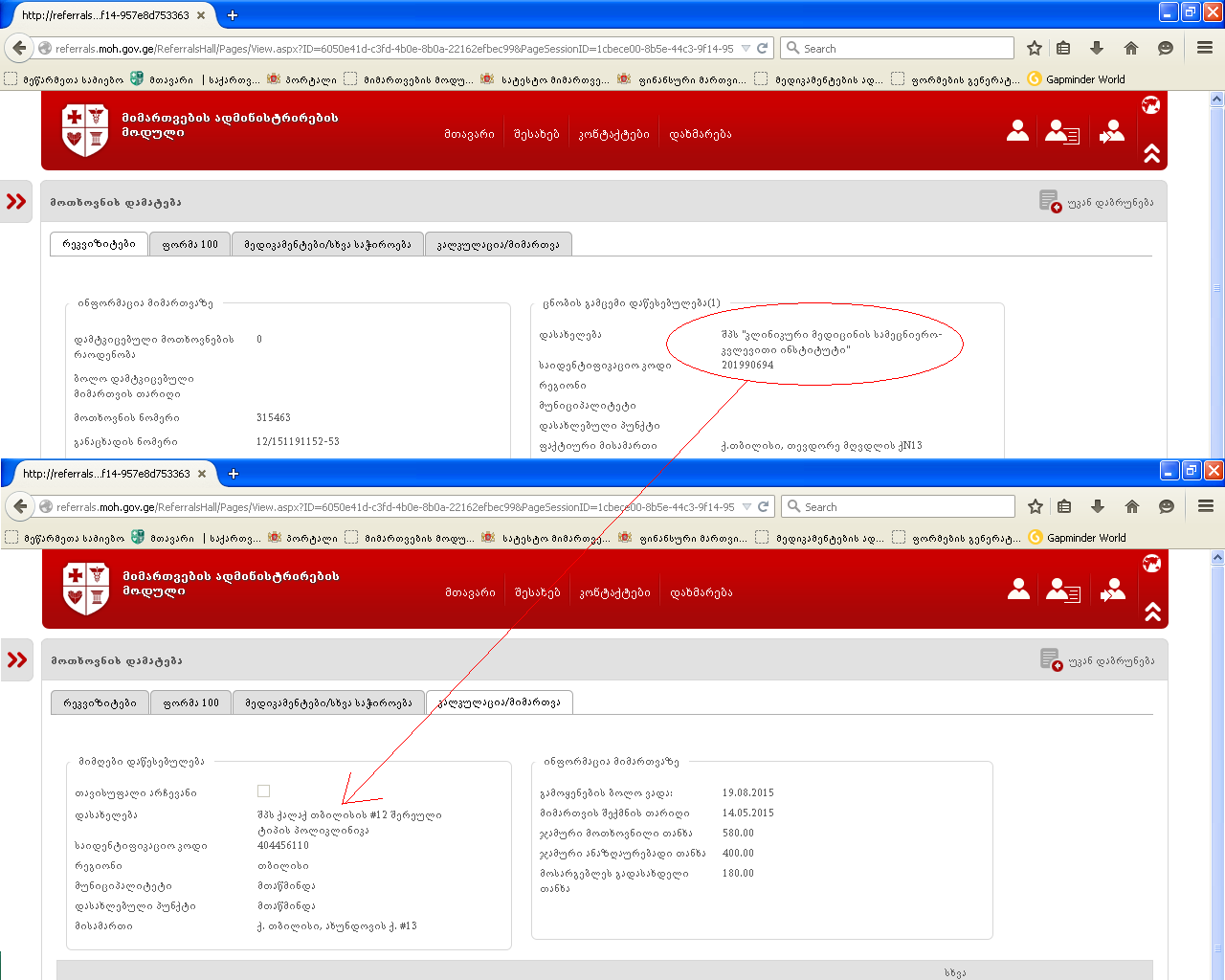Click the single user profile icon in lower red header
Viewport: 1225px width, 980px height.
[x=1018, y=590]
